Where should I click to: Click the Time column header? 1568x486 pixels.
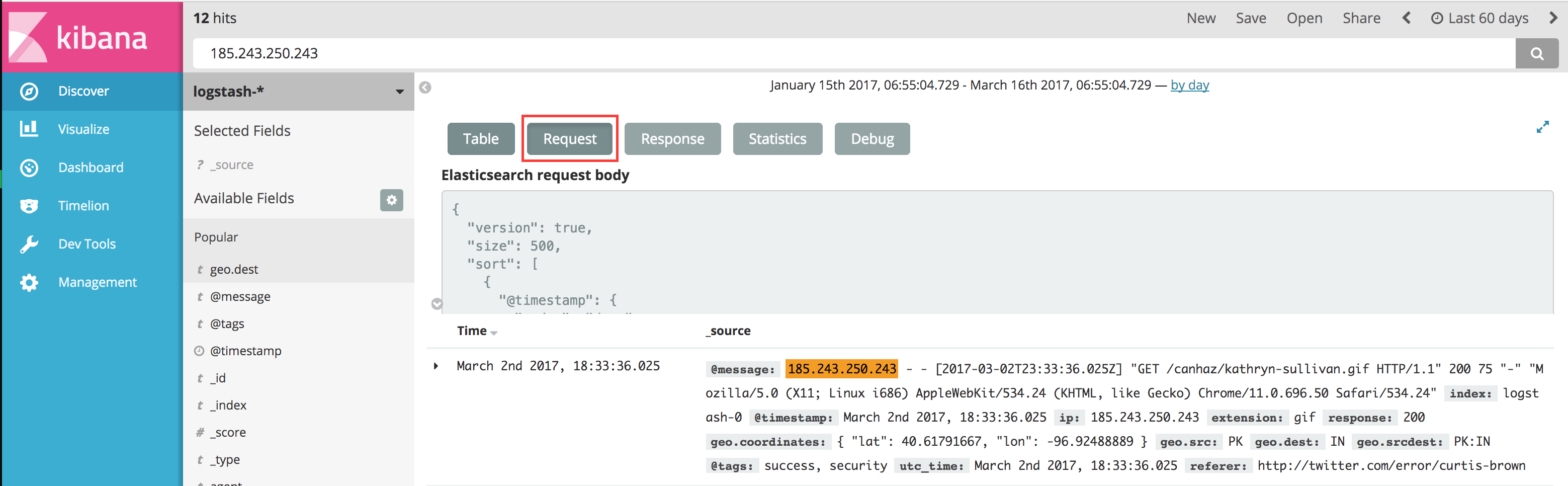472,331
